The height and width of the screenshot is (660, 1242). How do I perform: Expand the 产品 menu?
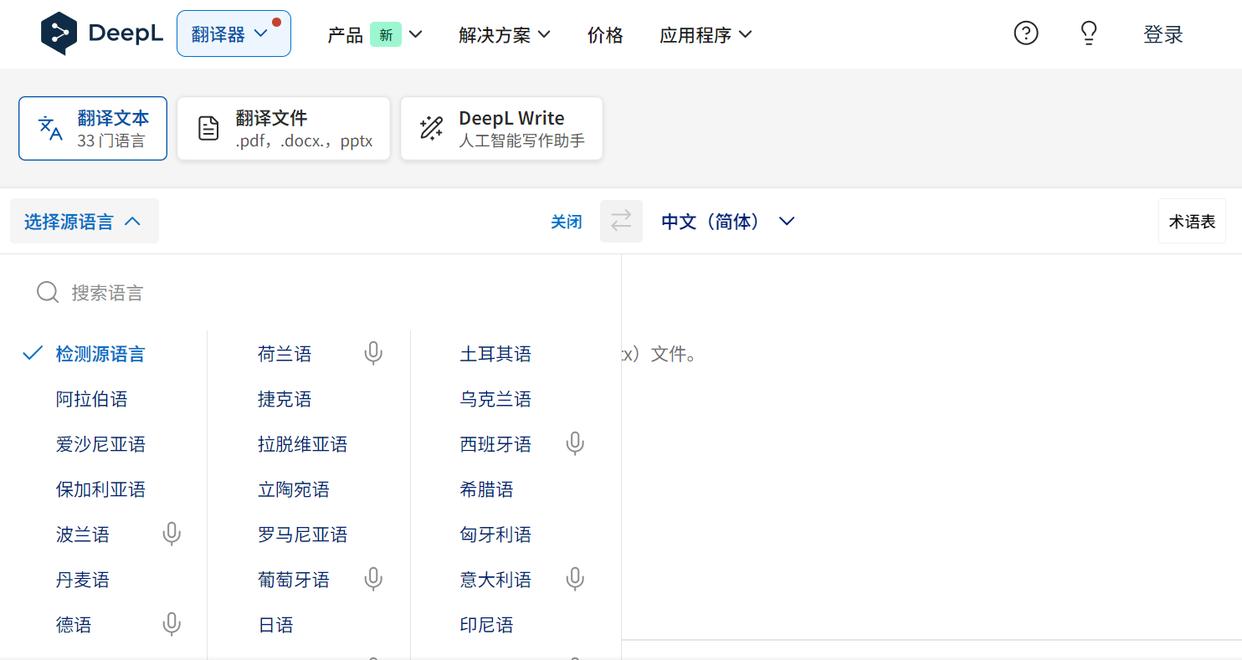pyautogui.click(x=375, y=35)
